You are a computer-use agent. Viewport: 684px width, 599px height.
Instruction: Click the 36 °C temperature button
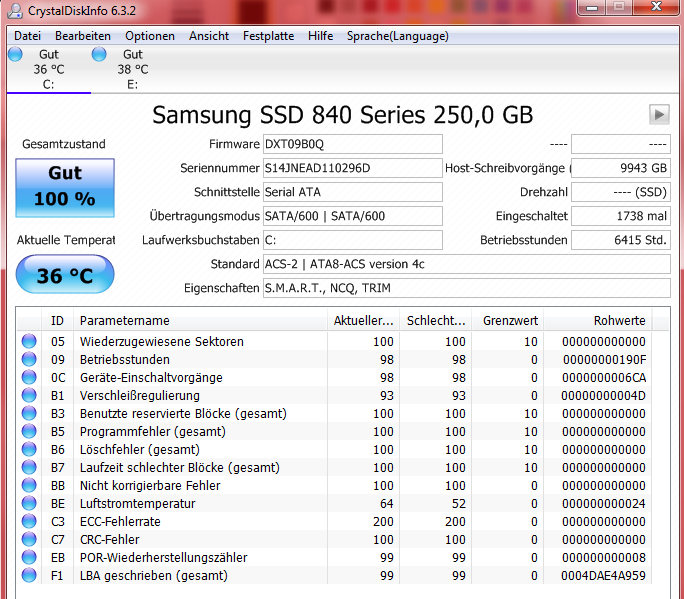click(x=65, y=274)
